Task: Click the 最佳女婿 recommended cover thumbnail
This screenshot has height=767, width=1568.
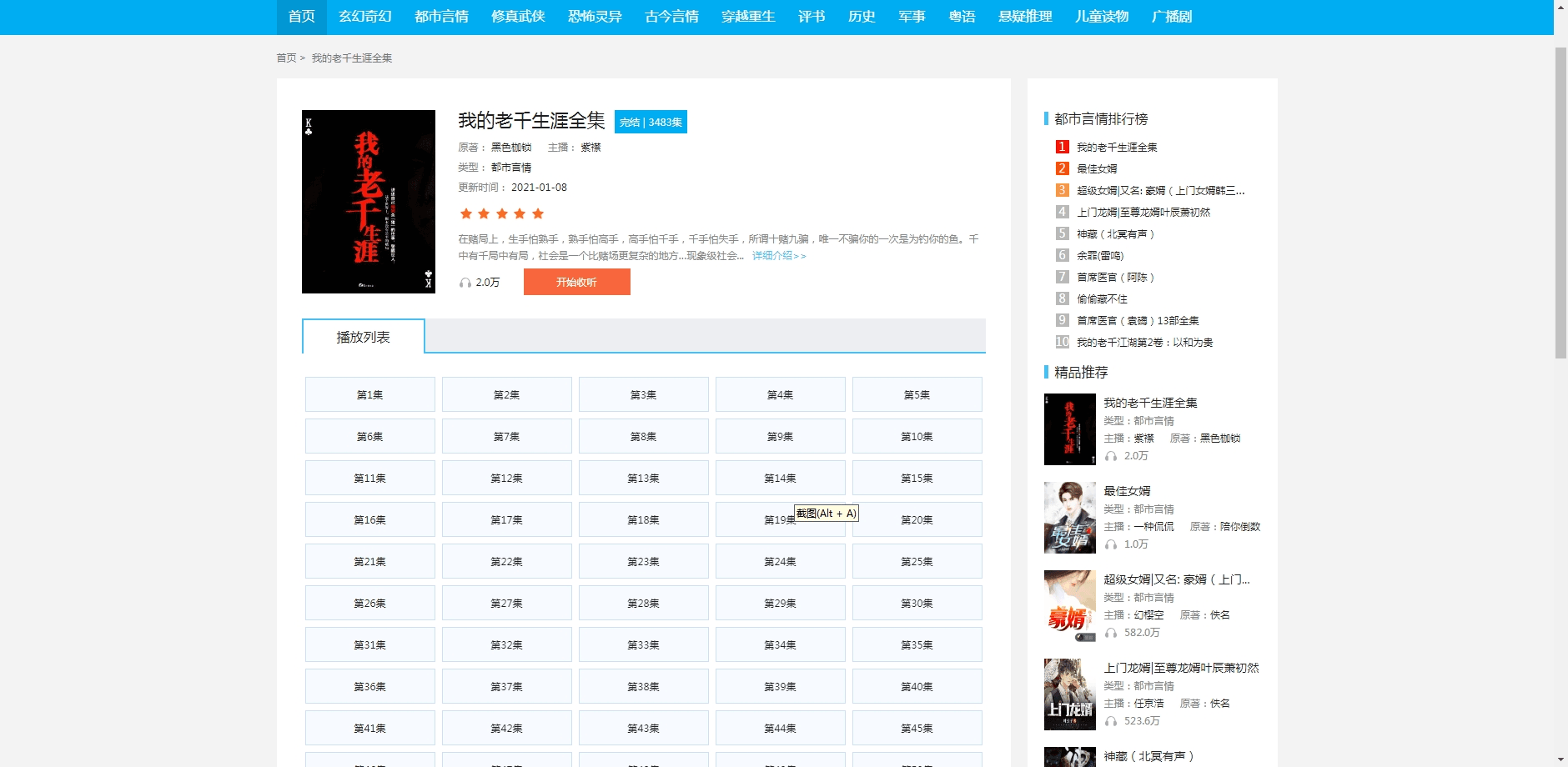Action: [x=1070, y=518]
